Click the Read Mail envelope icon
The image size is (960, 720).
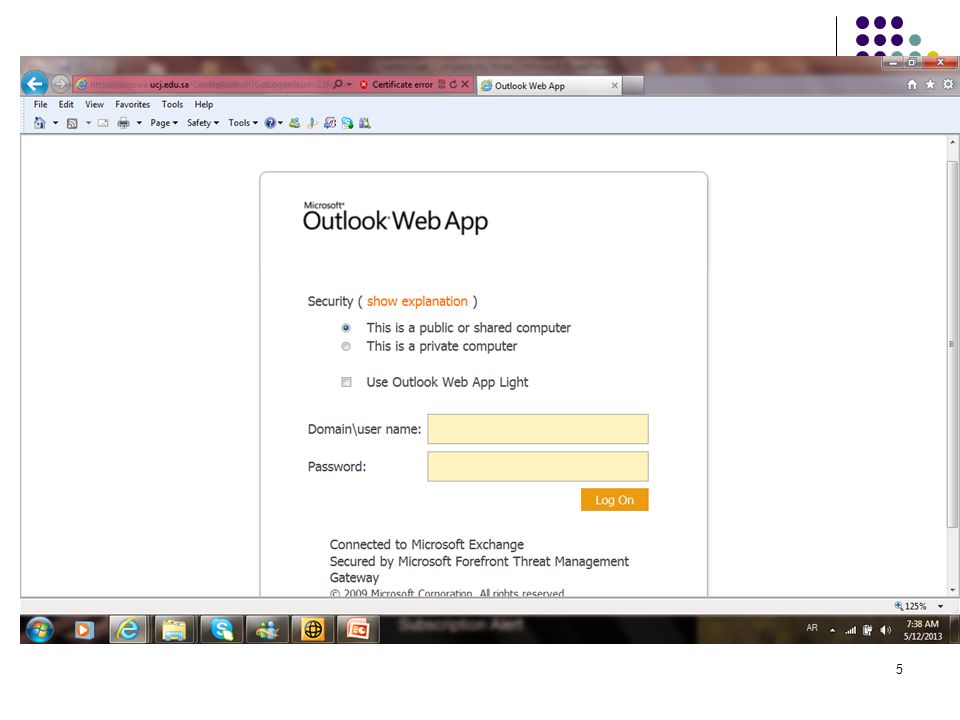pyautogui.click(x=103, y=123)
